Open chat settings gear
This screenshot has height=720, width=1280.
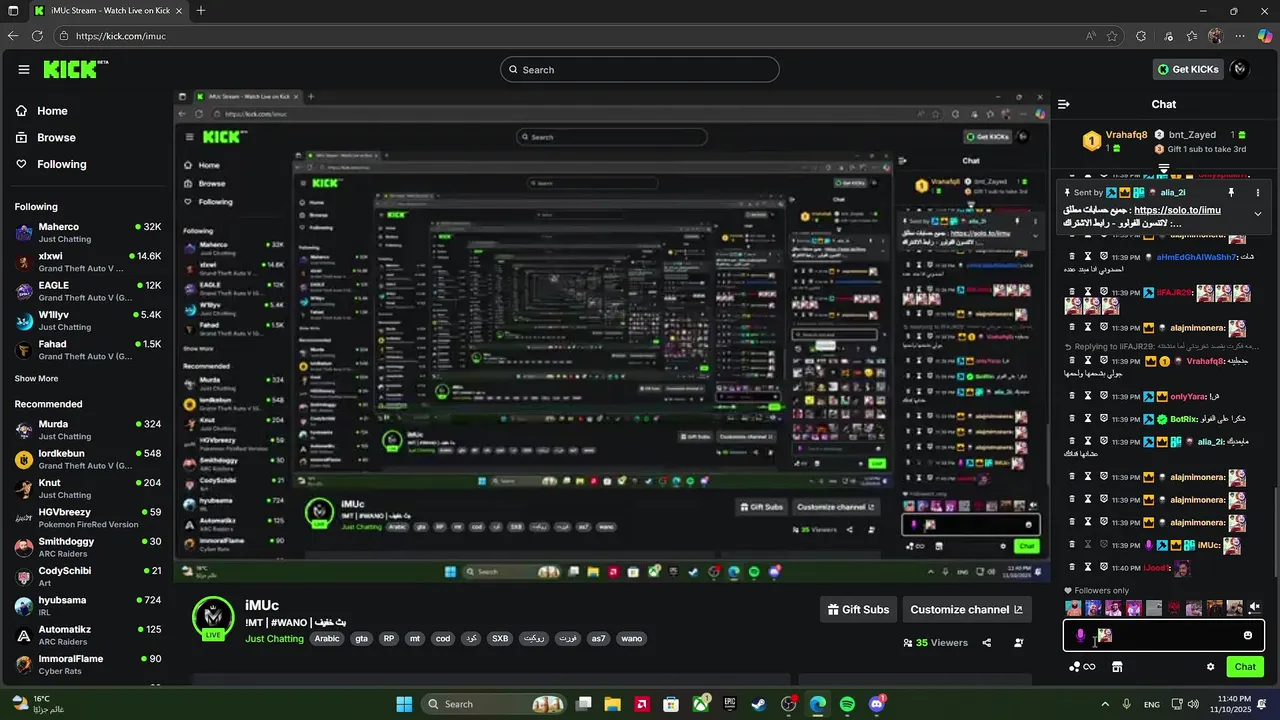click(x=1210, y=667)
